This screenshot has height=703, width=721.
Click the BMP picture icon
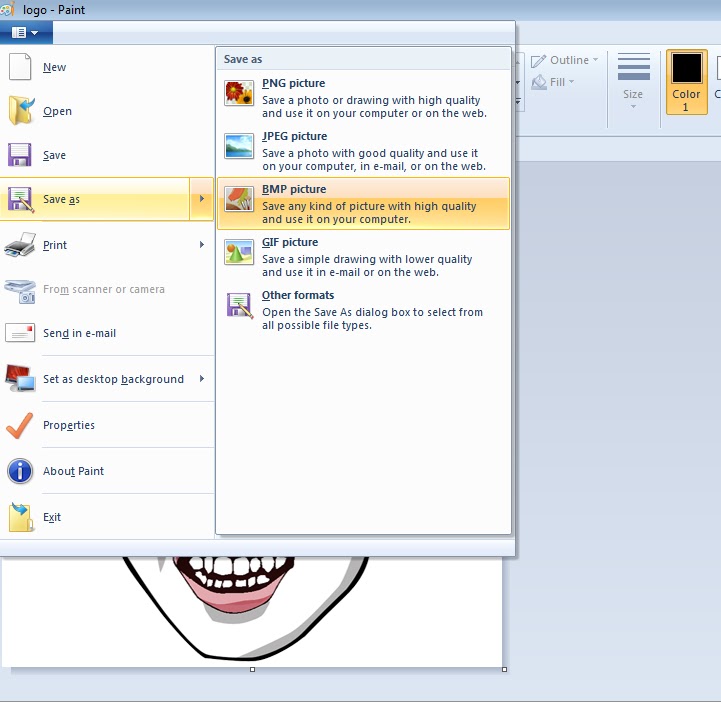click(x=239, y=199)
